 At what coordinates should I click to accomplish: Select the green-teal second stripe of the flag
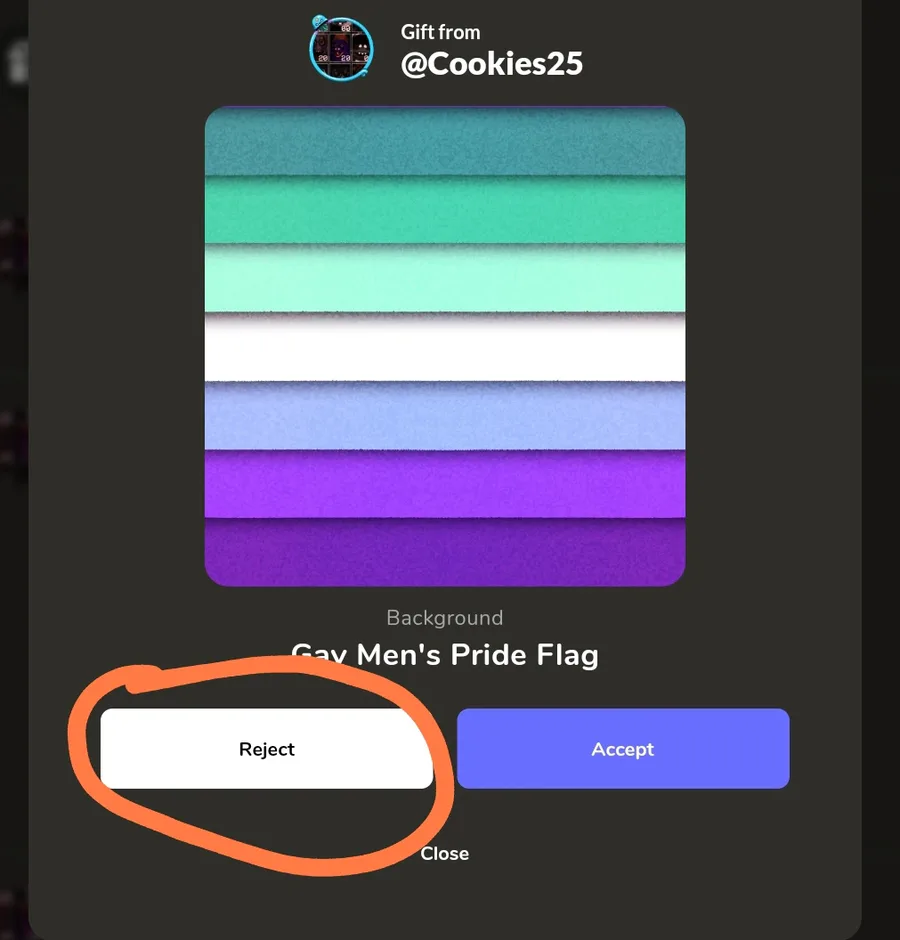(x=445, y=210)
